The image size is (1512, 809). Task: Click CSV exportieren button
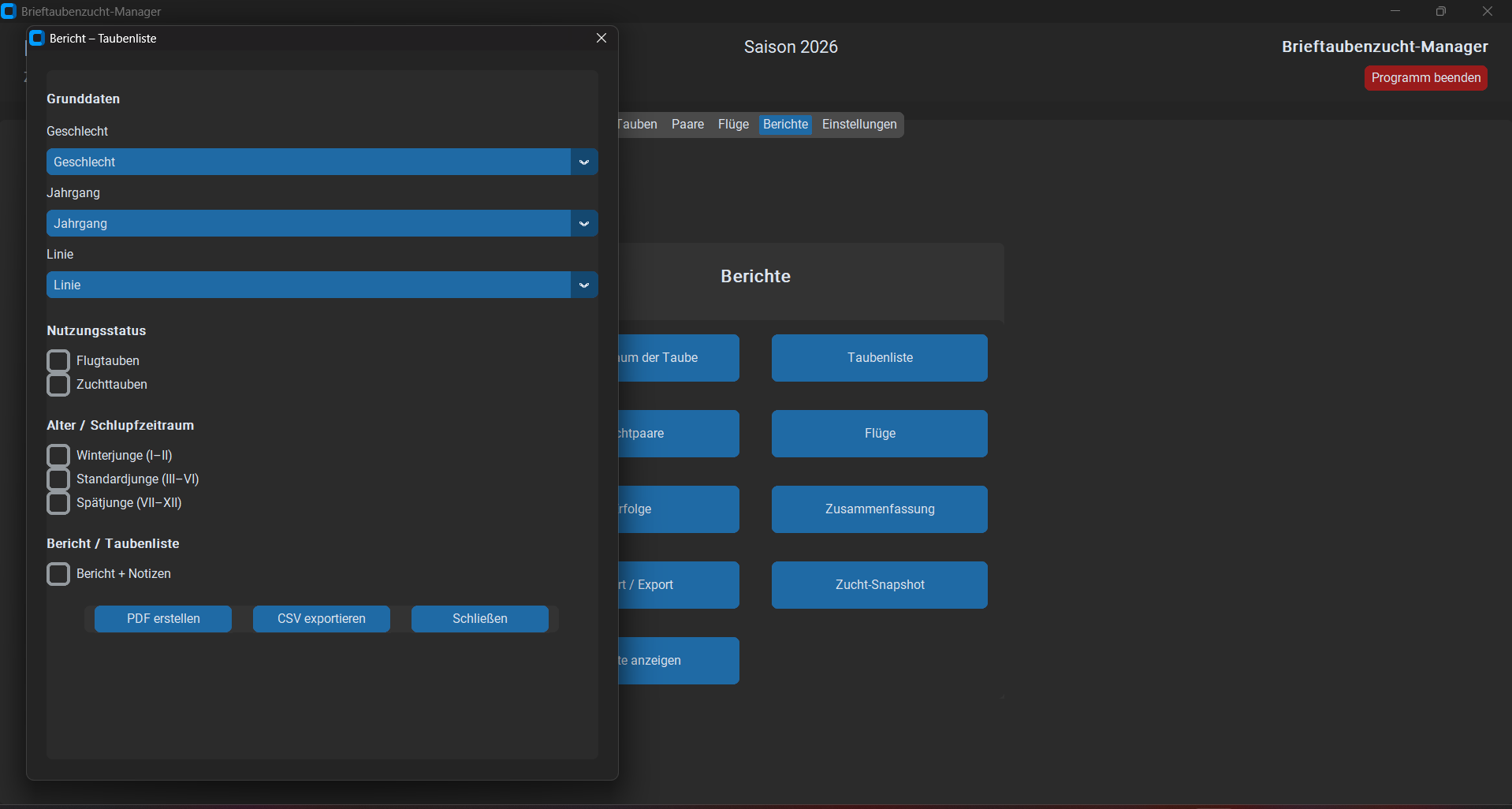click(x=322, y=619)
